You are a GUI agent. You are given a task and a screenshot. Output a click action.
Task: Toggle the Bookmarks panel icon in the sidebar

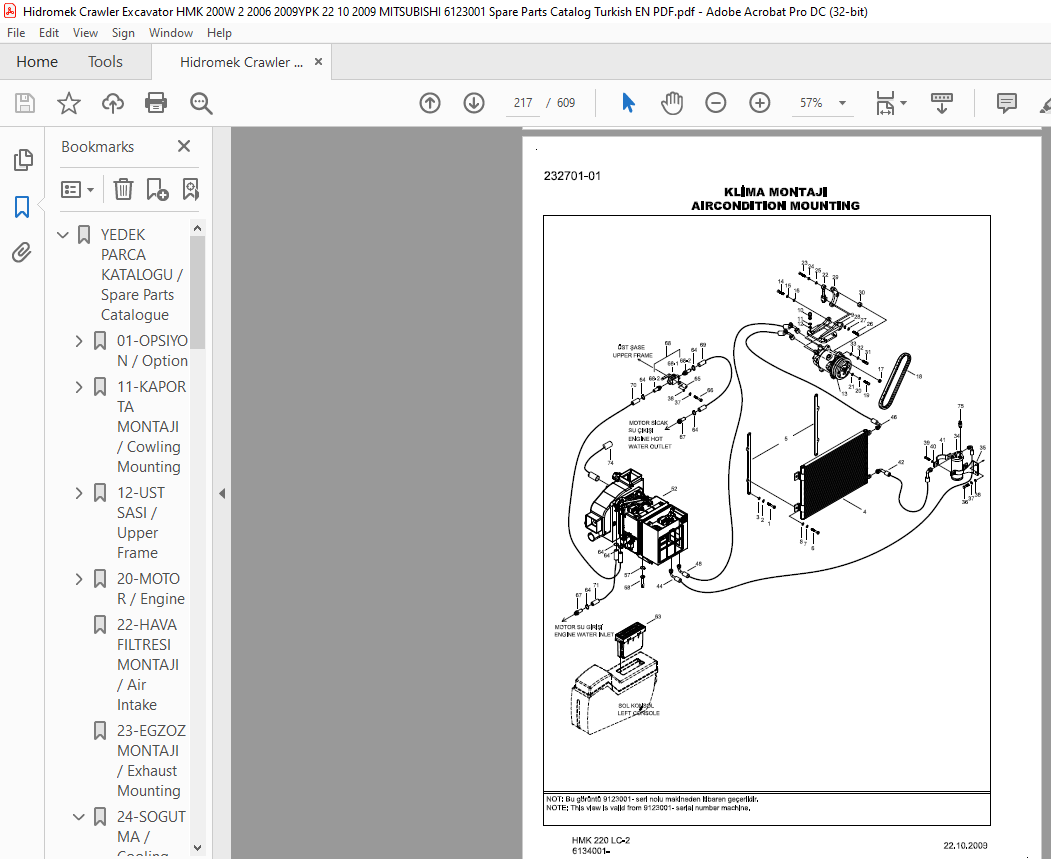pos(22,206)
